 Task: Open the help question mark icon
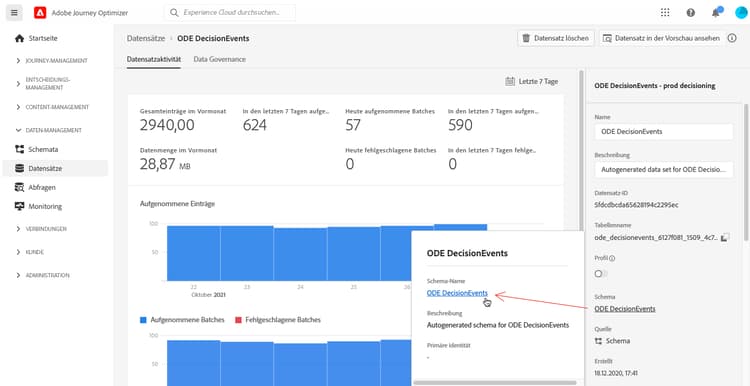[x=691, y=13]
